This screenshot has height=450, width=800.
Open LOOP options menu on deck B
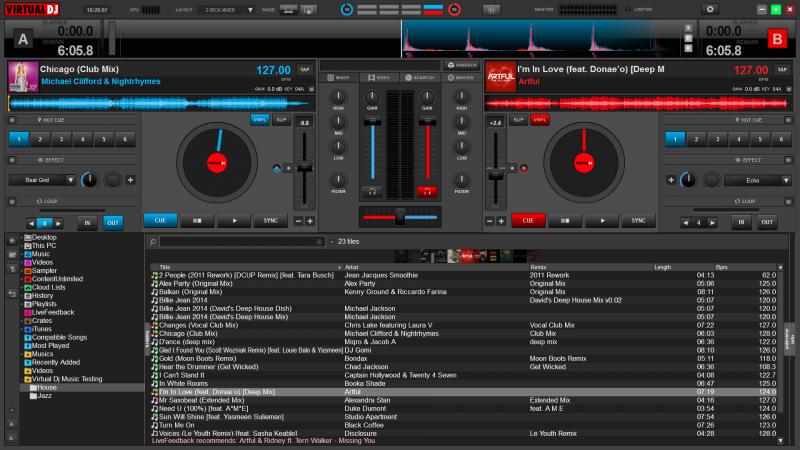(788, 202)
